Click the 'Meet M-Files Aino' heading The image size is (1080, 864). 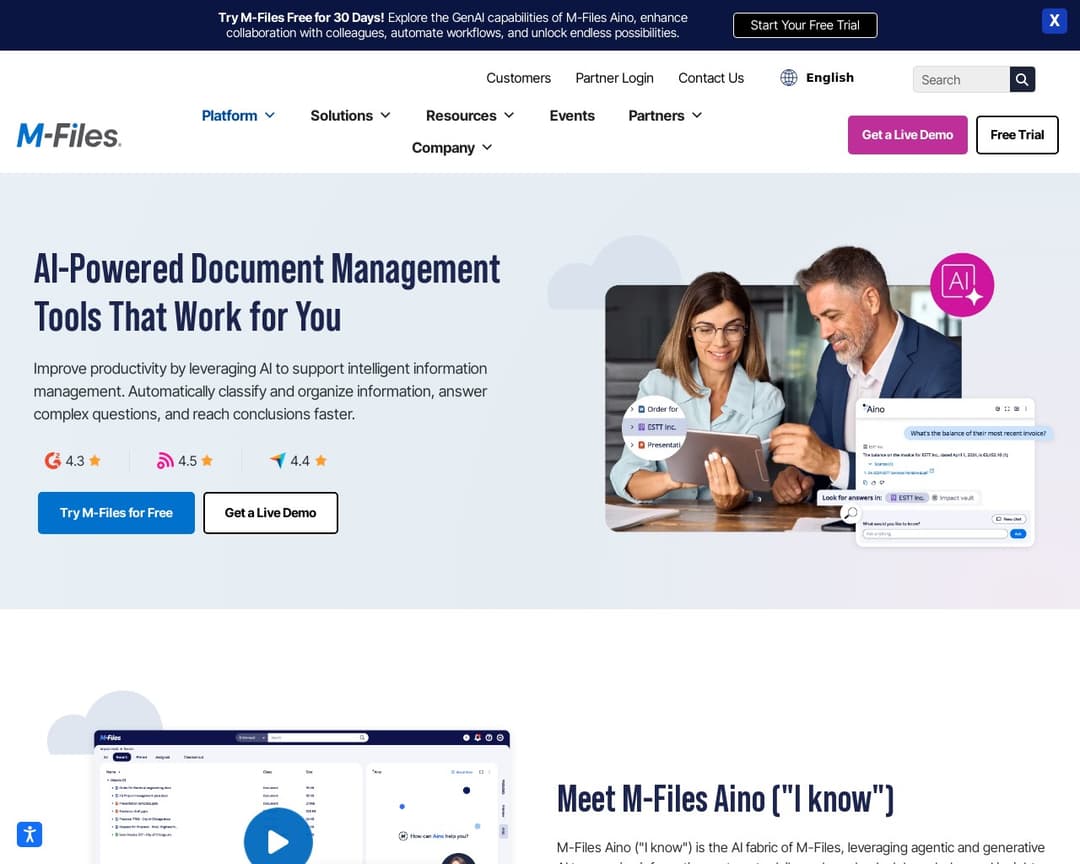click(x=725, y=800)
